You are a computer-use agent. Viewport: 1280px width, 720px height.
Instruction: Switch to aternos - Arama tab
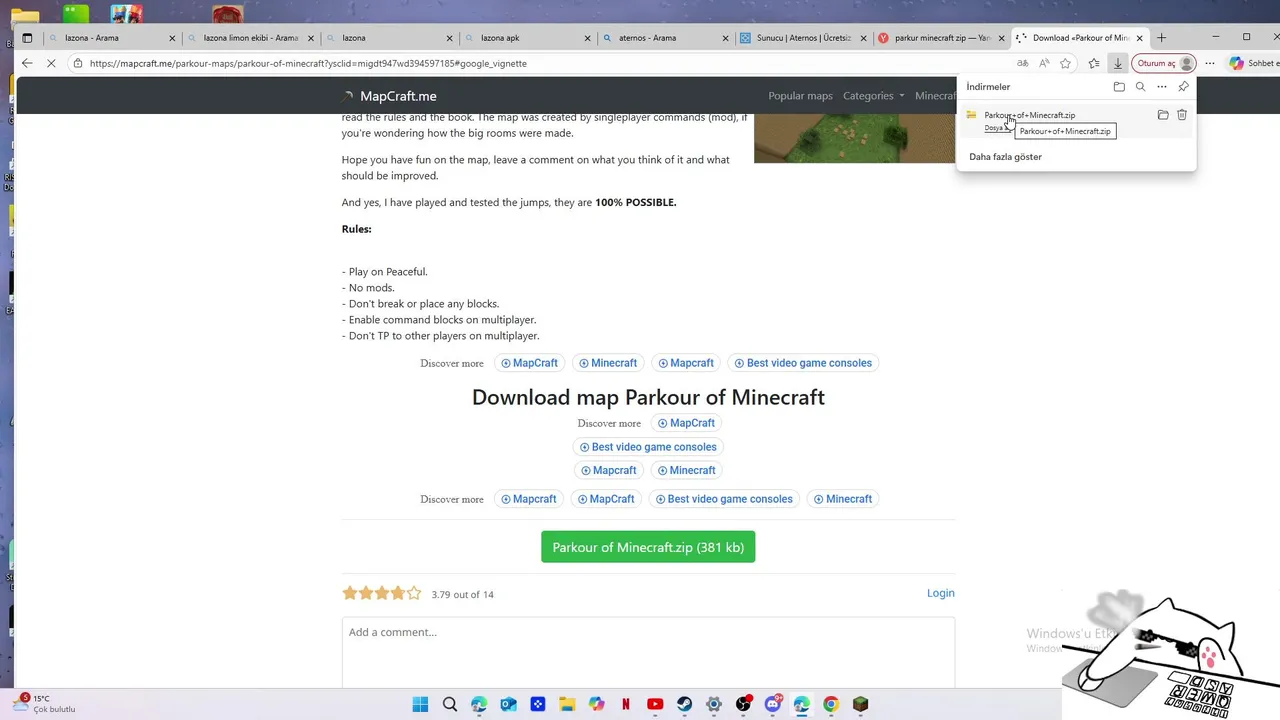(x=665, y=38)
